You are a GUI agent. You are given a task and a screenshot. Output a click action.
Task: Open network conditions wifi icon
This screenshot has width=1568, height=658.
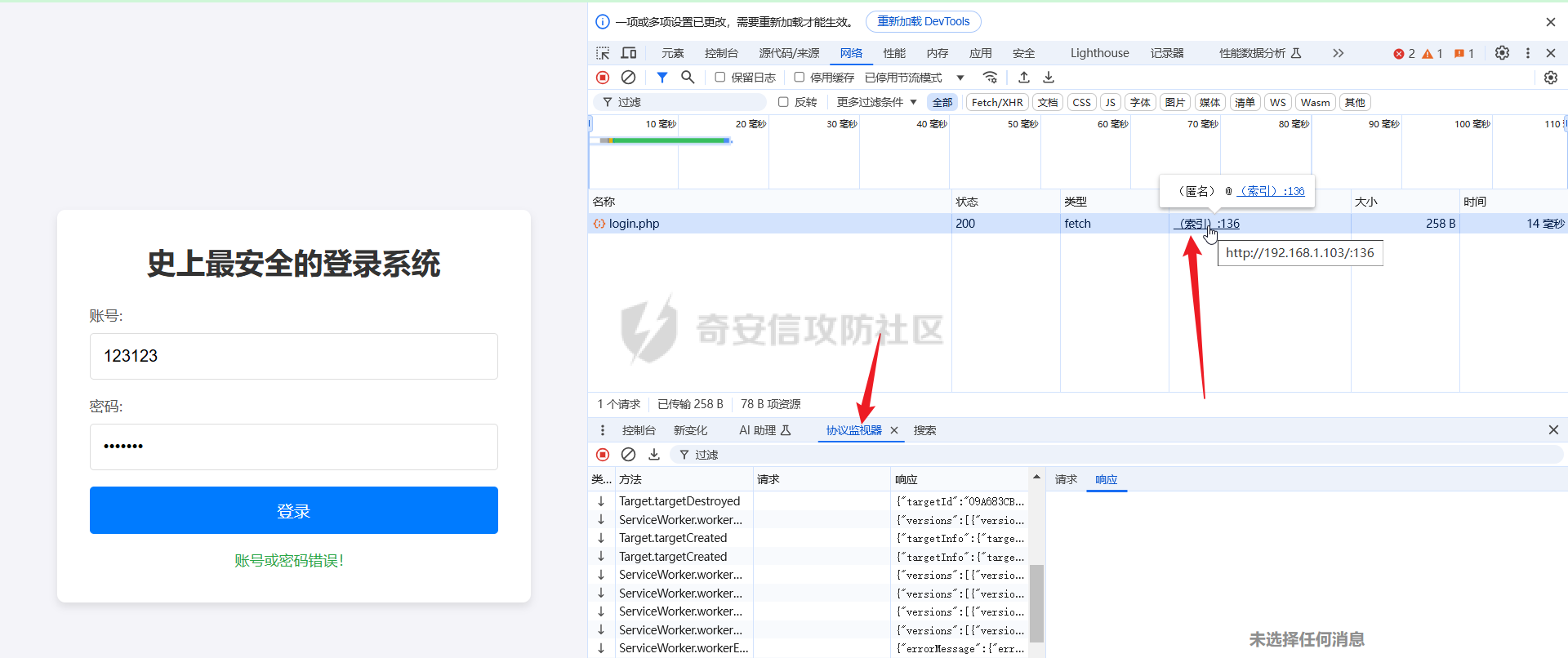[990, 78]
